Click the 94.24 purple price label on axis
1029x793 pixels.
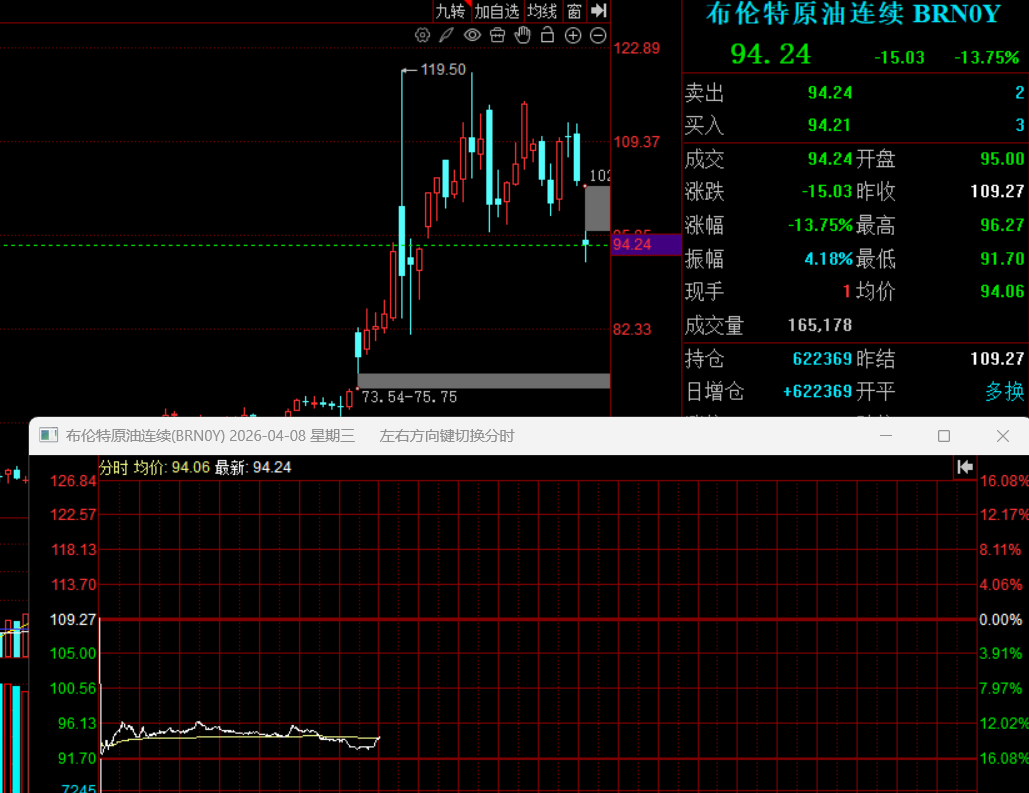(646, 244)
